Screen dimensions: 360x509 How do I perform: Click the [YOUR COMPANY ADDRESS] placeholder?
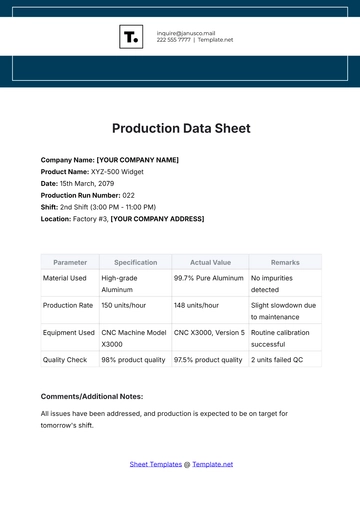(x=157, y=219)
